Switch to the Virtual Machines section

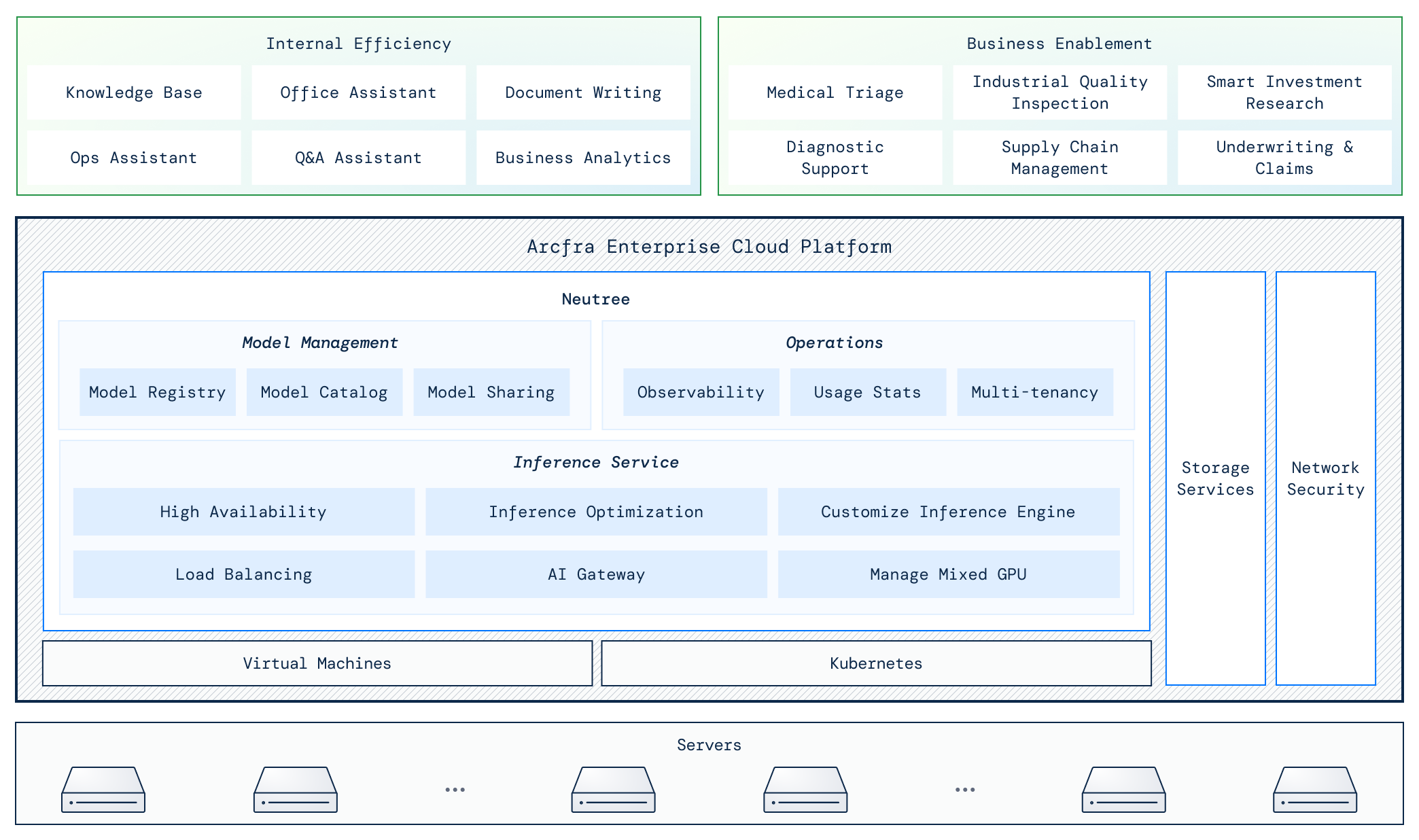tap(317, 663)
